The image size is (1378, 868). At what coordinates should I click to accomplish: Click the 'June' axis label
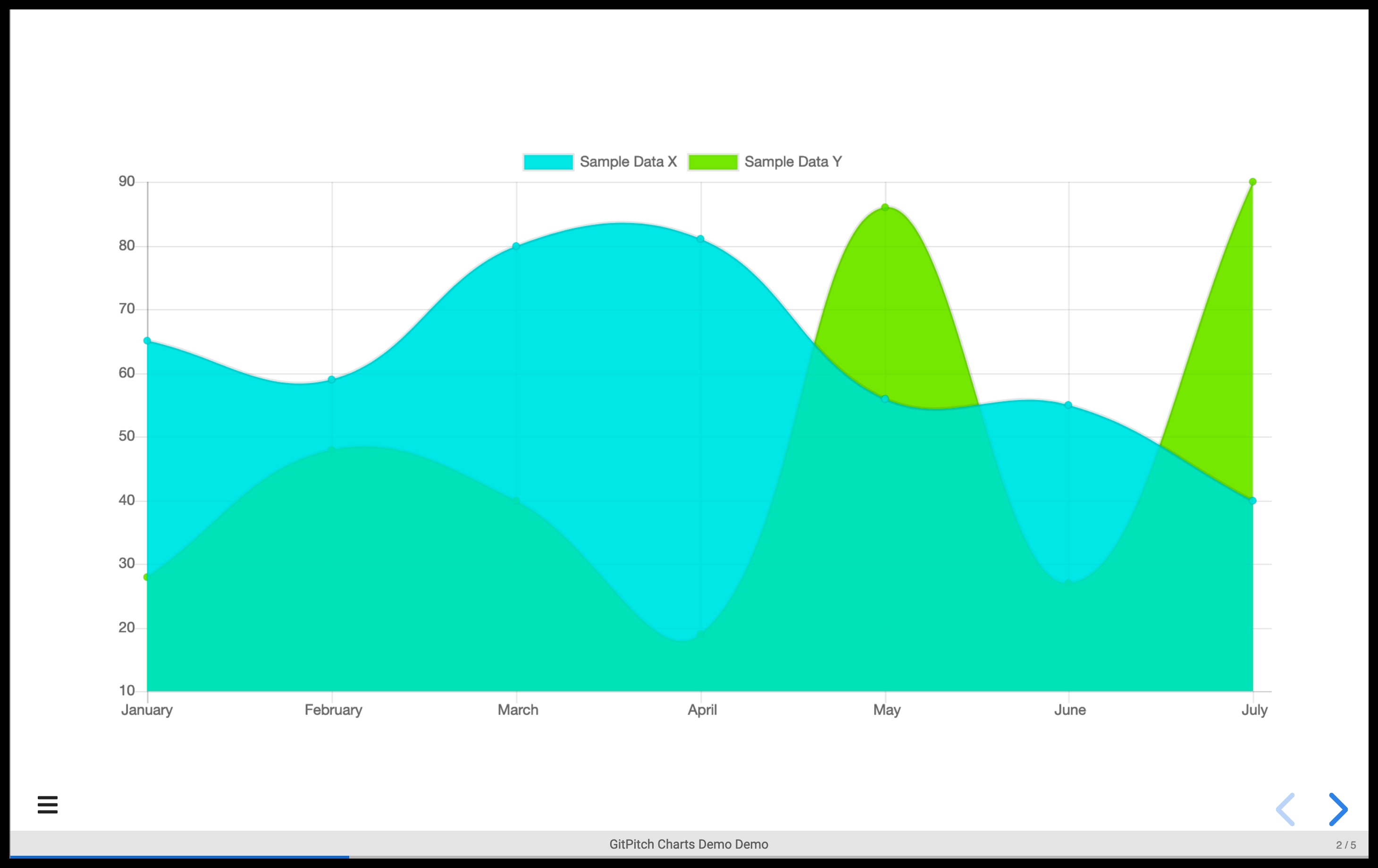pyautogui.click(x=1070, y=710)
